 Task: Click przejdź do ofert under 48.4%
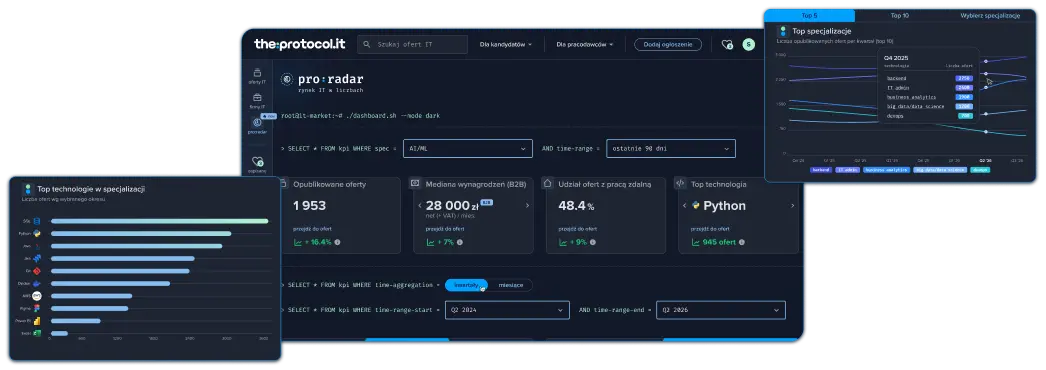(577, 228)
